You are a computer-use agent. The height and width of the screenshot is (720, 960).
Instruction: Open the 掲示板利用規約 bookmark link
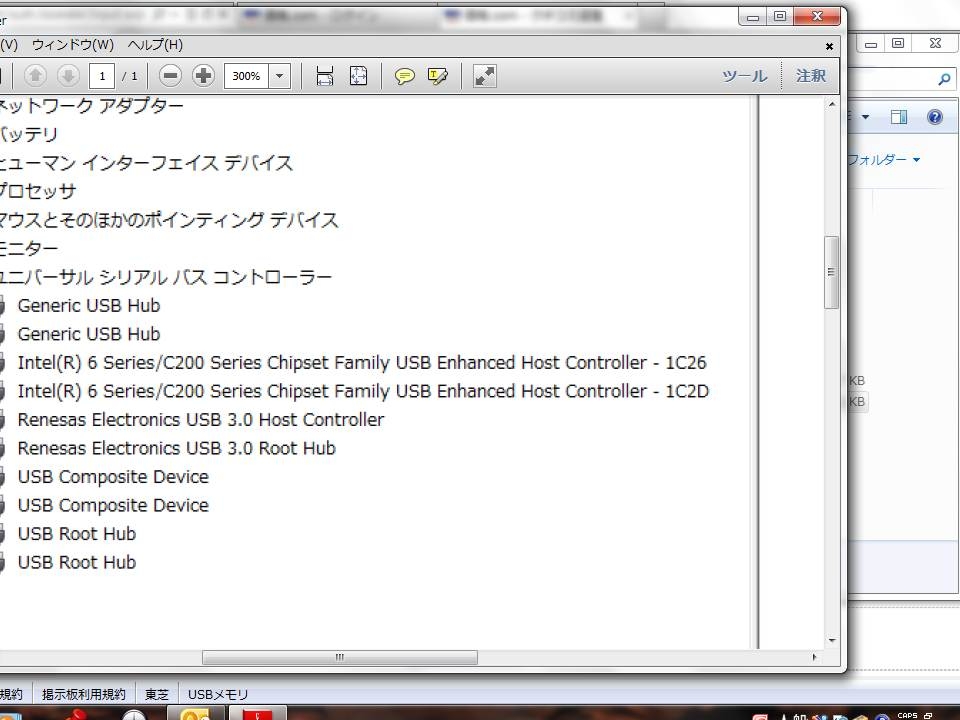coord(83,694)
